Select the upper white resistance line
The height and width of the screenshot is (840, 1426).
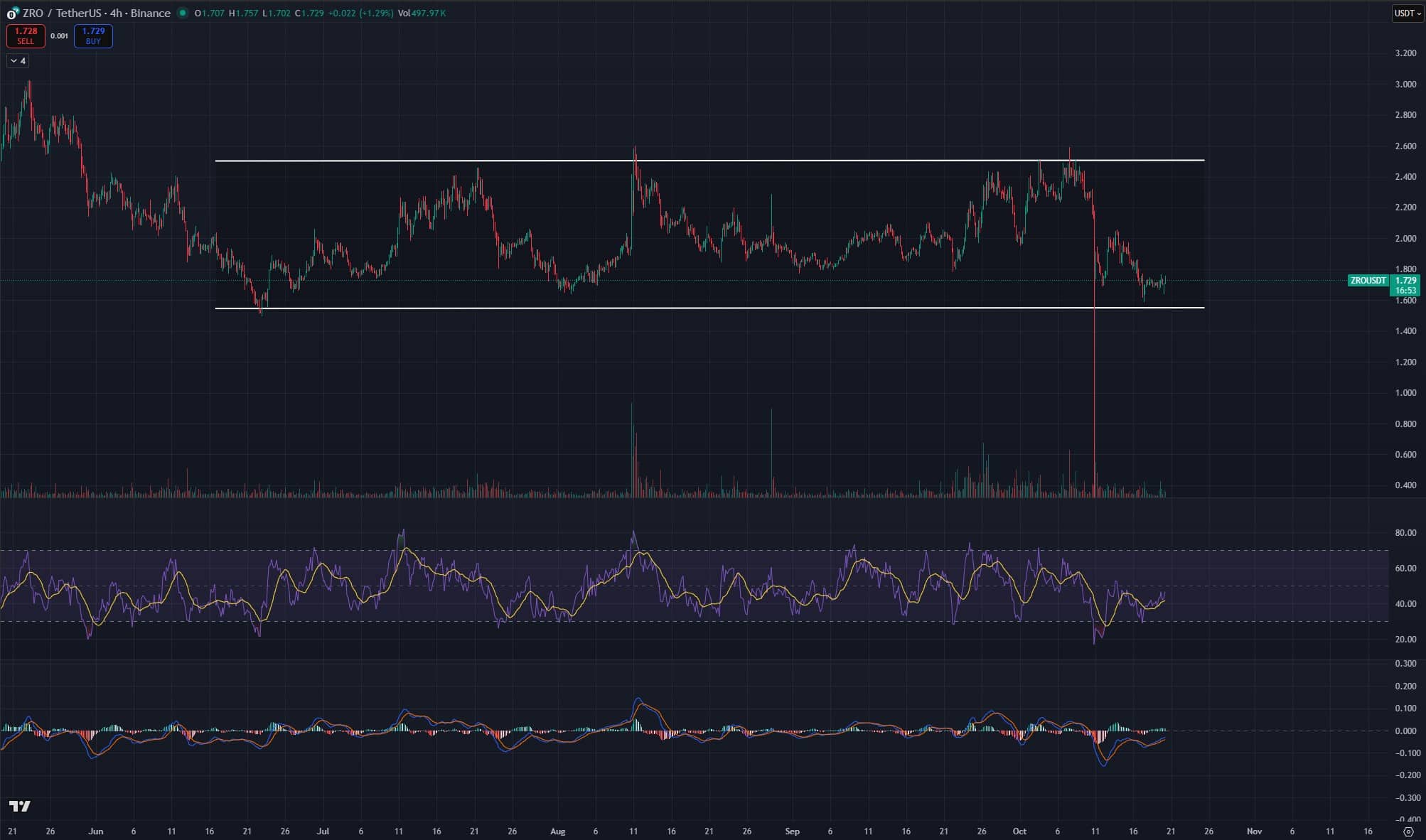pyautogui.click(x=711, y=161)
